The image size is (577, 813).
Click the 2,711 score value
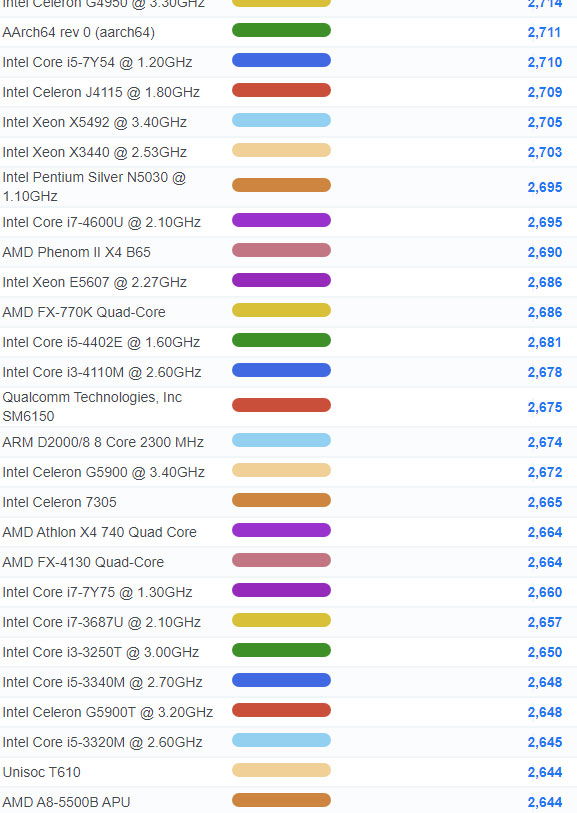tap(544, 33)
